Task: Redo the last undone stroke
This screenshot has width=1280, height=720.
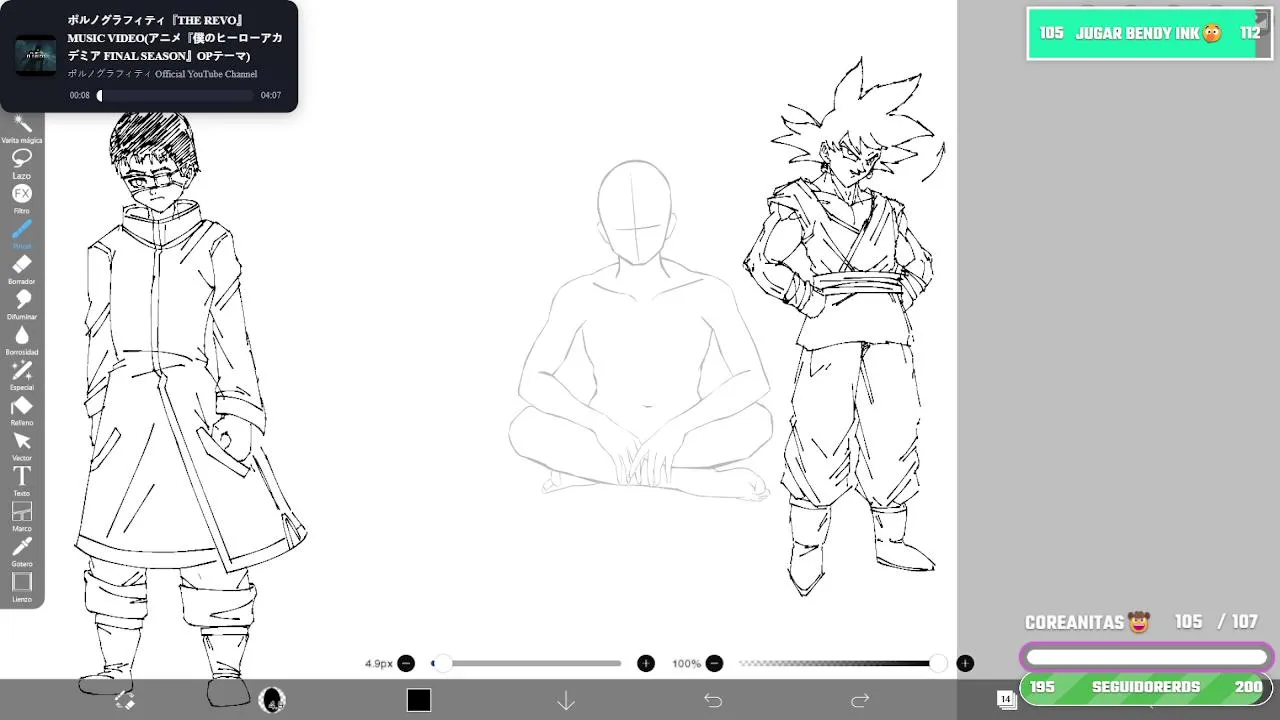Action: (860, 700)
